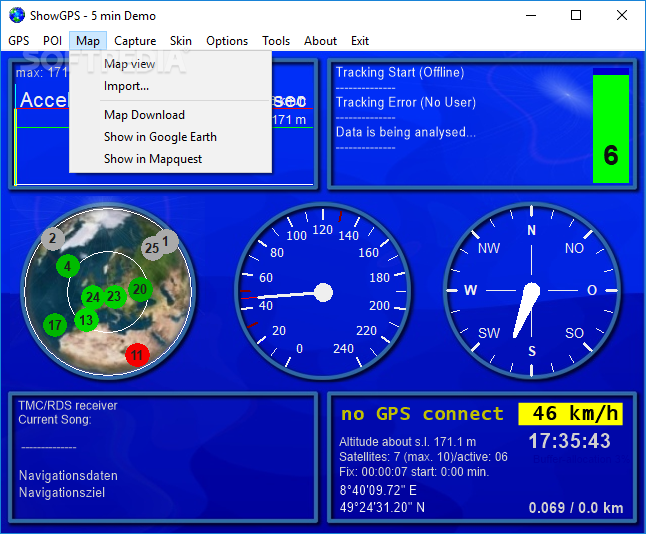Viewport: 646px width, 534px height.
Task: Click 'Tracking Error (No User)' message
Action: (x=406, y=102)
